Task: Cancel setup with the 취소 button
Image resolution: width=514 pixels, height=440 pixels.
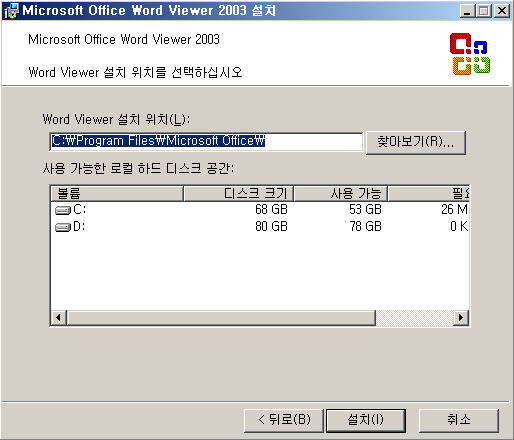Action: pos(459,420)
